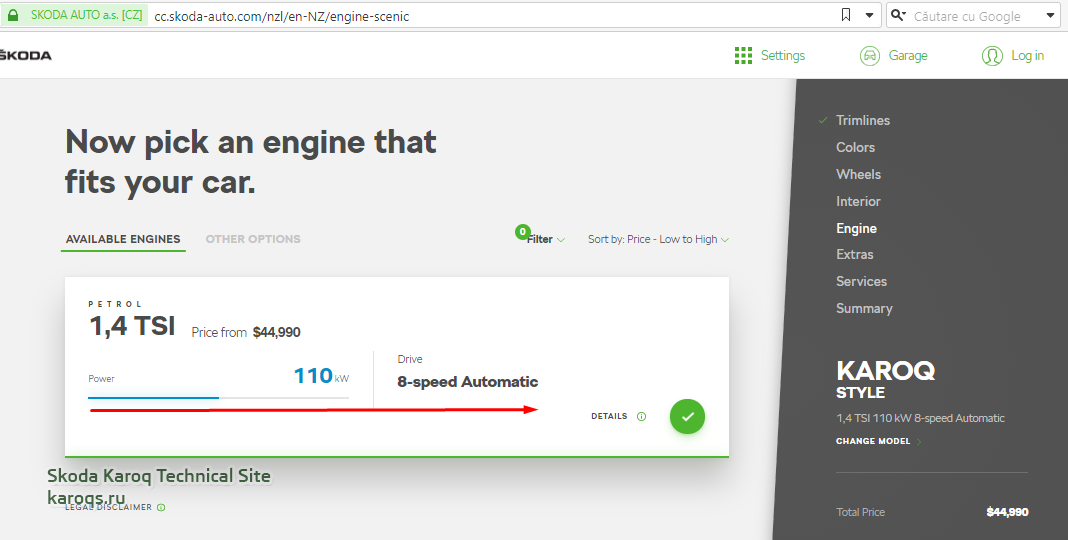Screen dimensions: 1068x540
Task: Click the 8-speed Automatic drive text
Action: (x=467, y=382)
